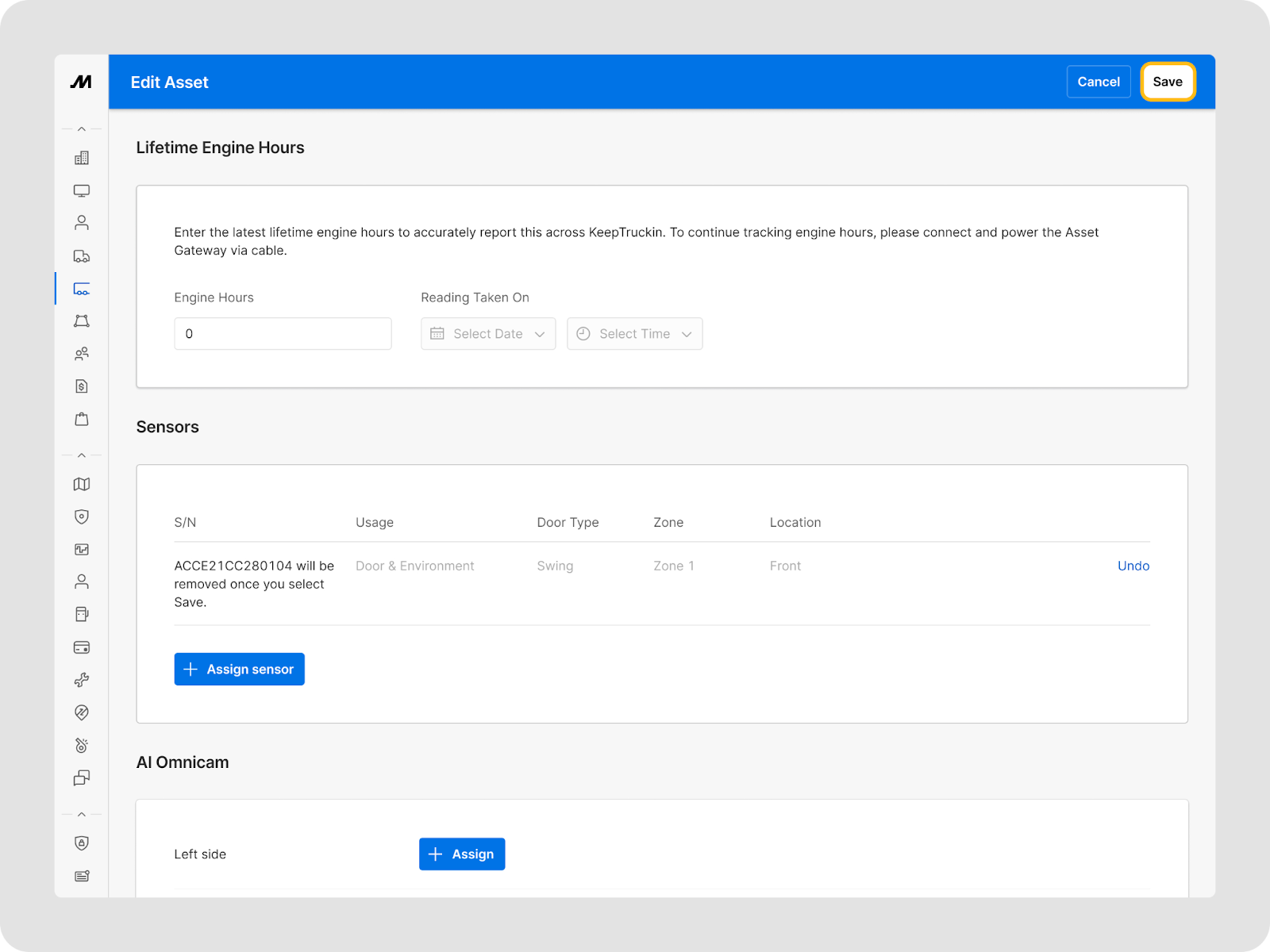
Task: Open the Select Time dropdown
Action: 634,334
